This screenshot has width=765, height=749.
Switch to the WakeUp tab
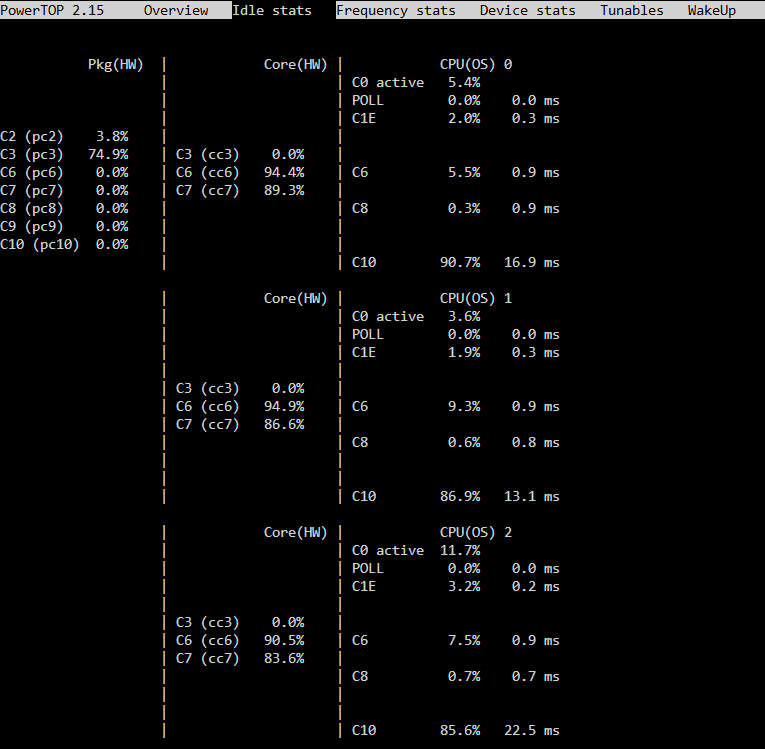pos(712,10)
